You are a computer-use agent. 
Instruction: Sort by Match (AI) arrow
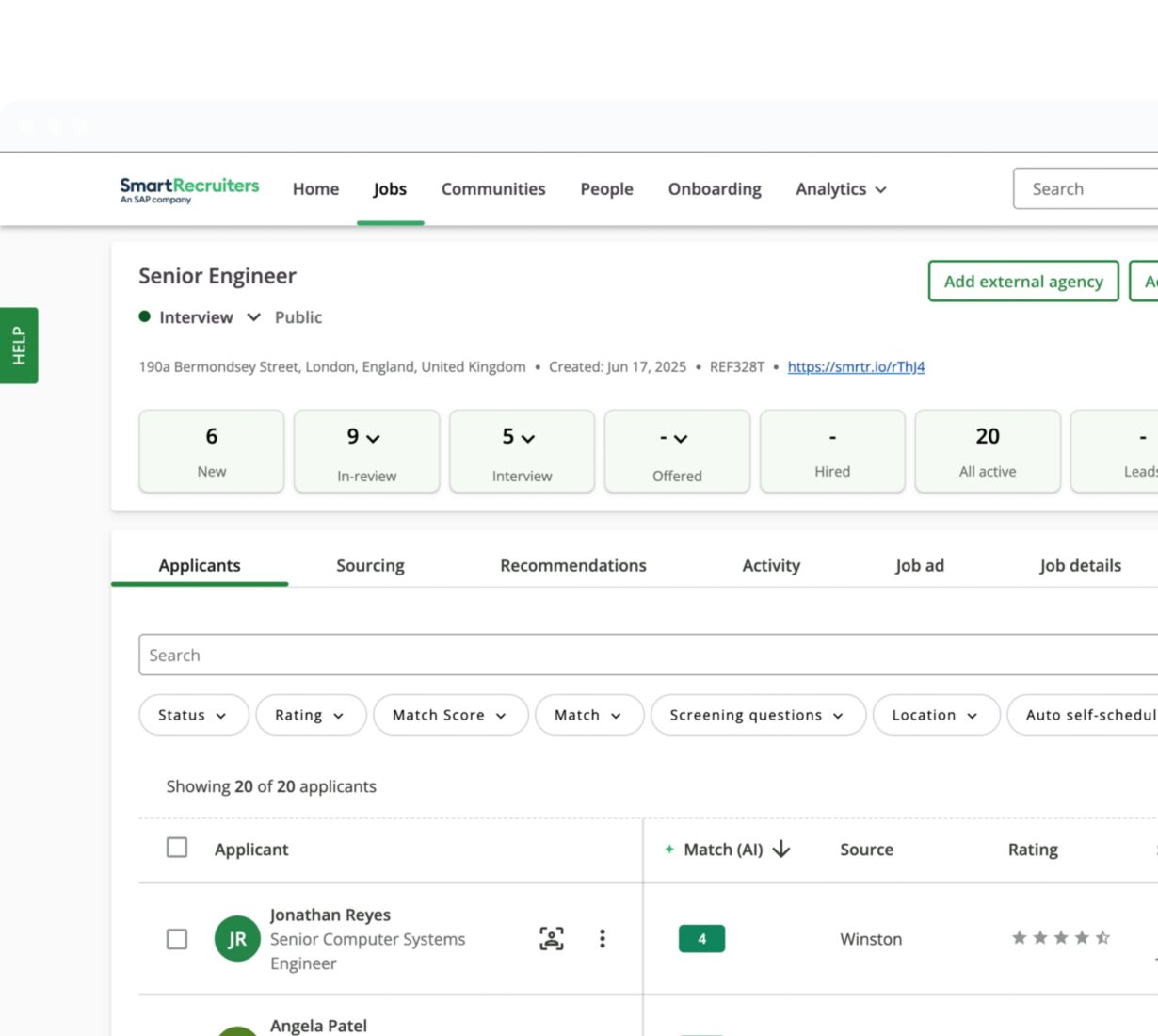(781, 850)
